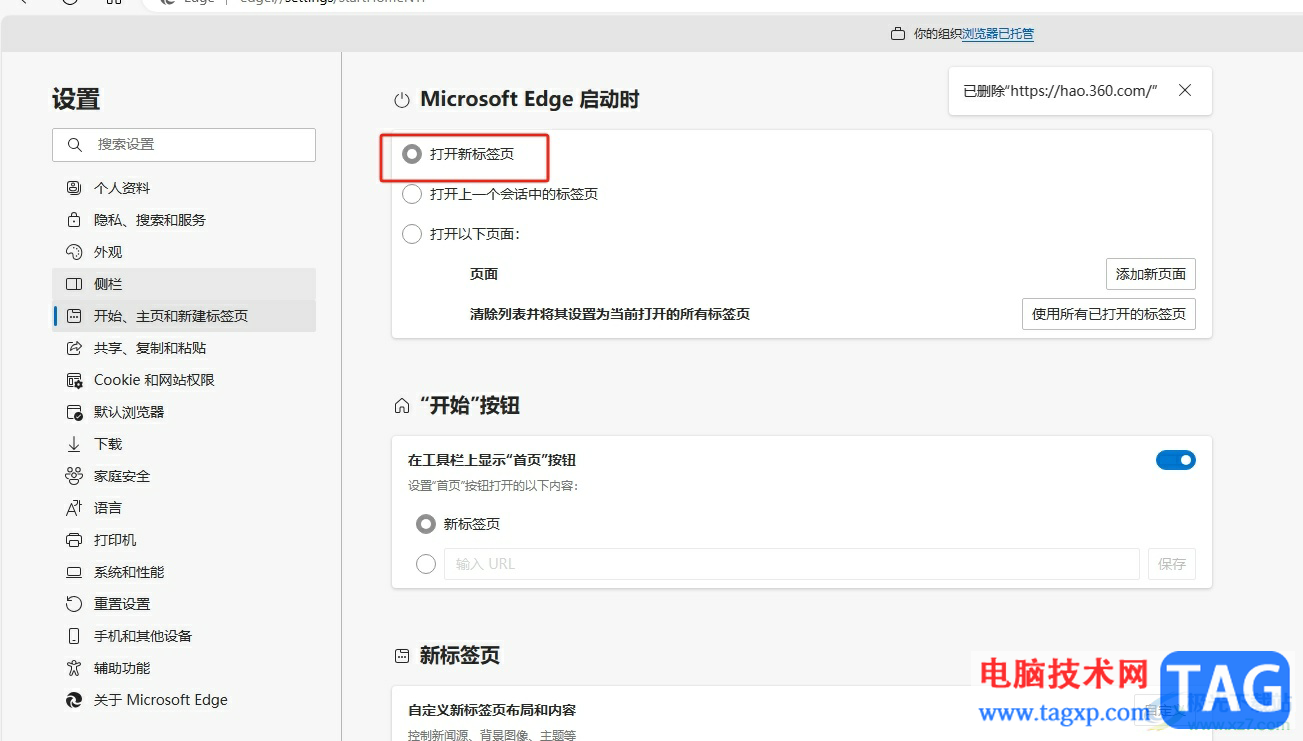Select the 打开新标签页 startup option
Viewport: 1303px width, 741px height.
[x=411, y=154]
